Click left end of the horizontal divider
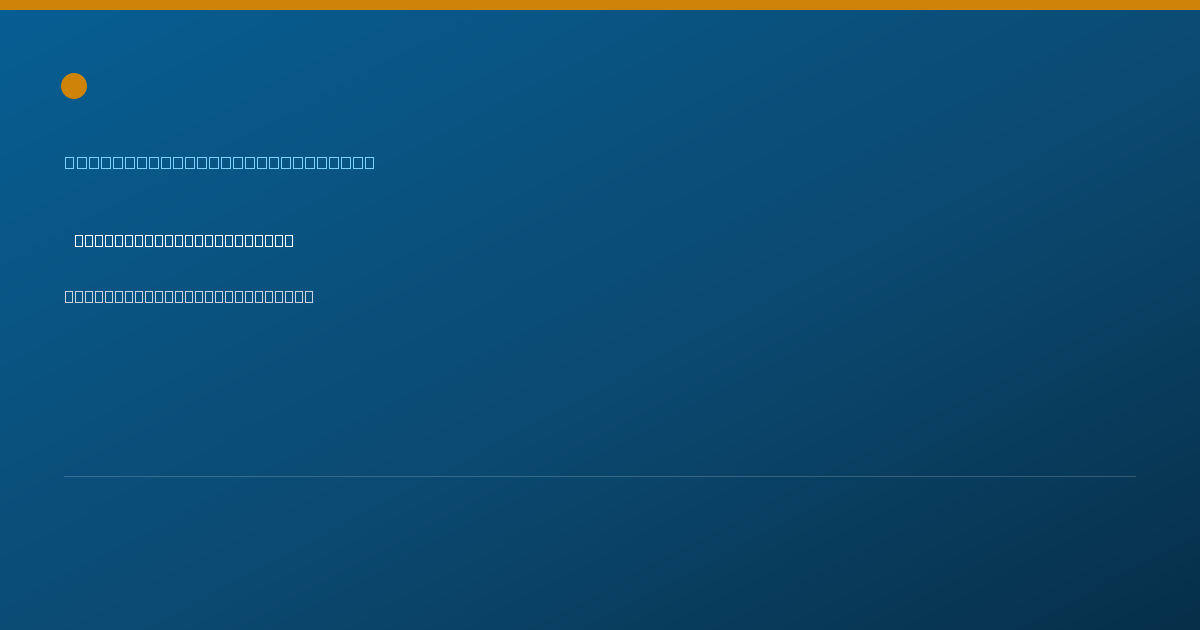This screenshot has width=1200, height=630. point(66,476)
